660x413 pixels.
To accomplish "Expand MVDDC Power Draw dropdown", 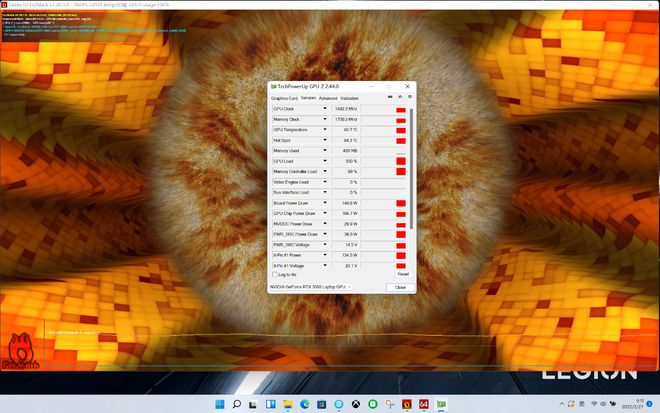I will coord(325,224).
